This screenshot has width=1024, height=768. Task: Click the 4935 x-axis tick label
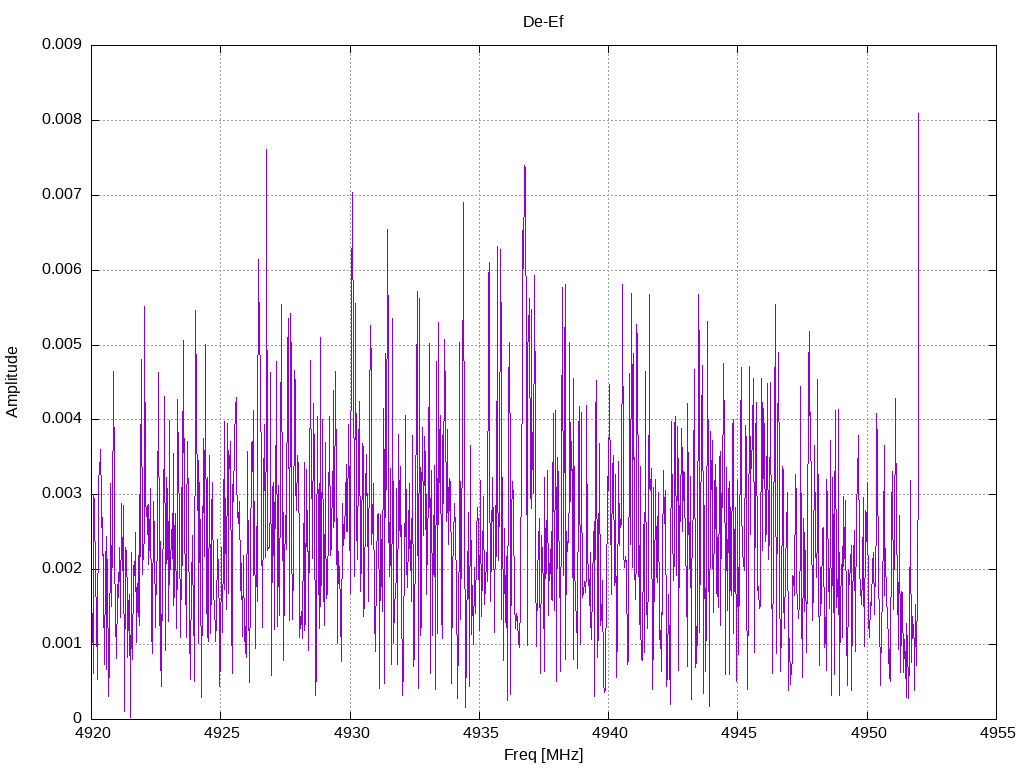(x=480, y=733)
